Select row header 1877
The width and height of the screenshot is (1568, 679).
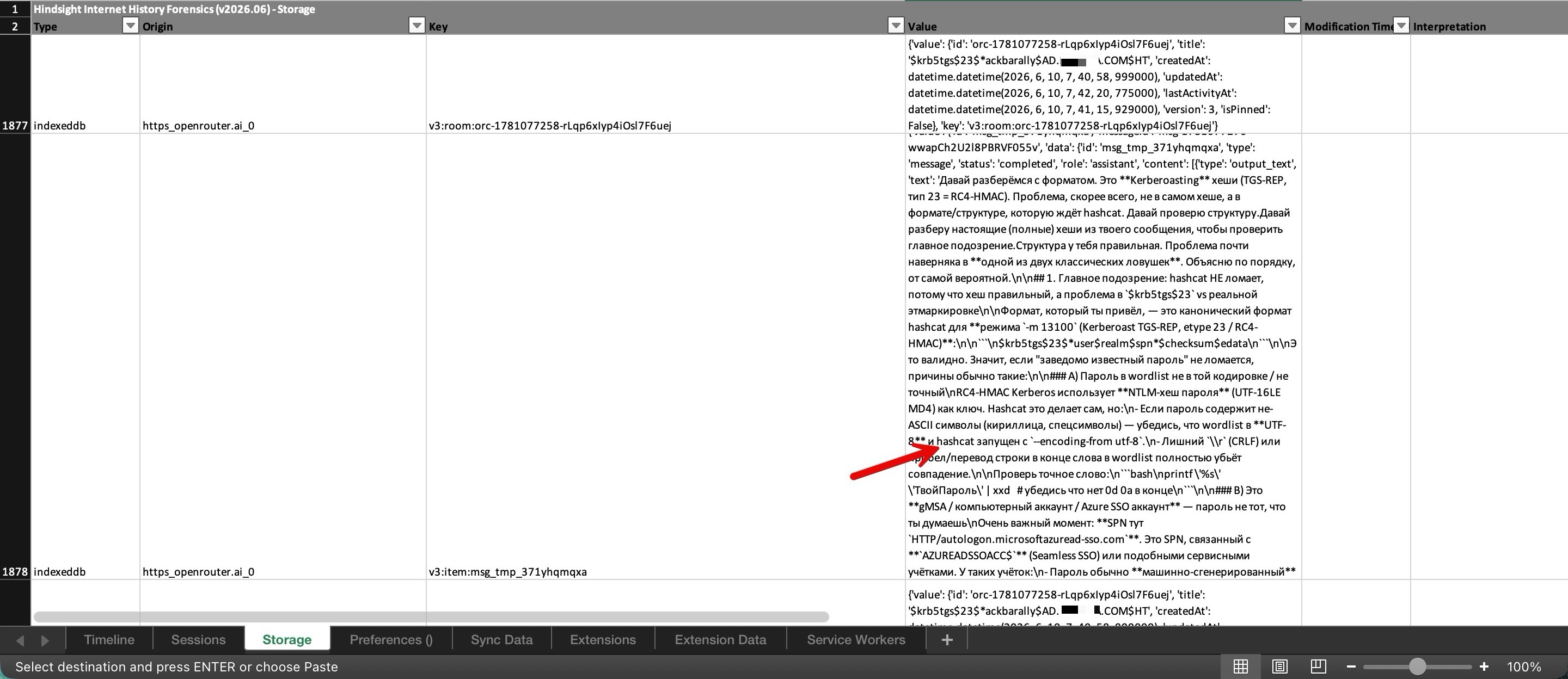[15, 84]
